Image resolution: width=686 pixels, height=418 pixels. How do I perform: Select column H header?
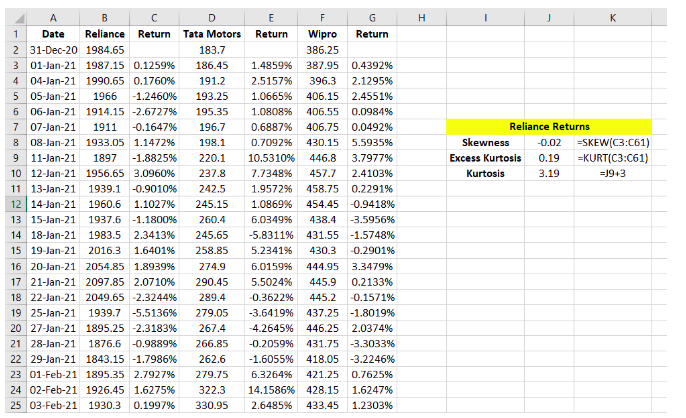coord(421,18)
